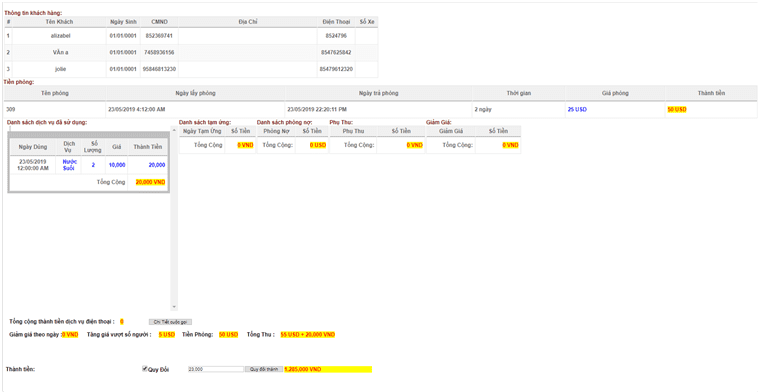Toggle the Quy Đổi checkbox
The width and height of the screenshot is (765, 392).
(x=144, y=369)
